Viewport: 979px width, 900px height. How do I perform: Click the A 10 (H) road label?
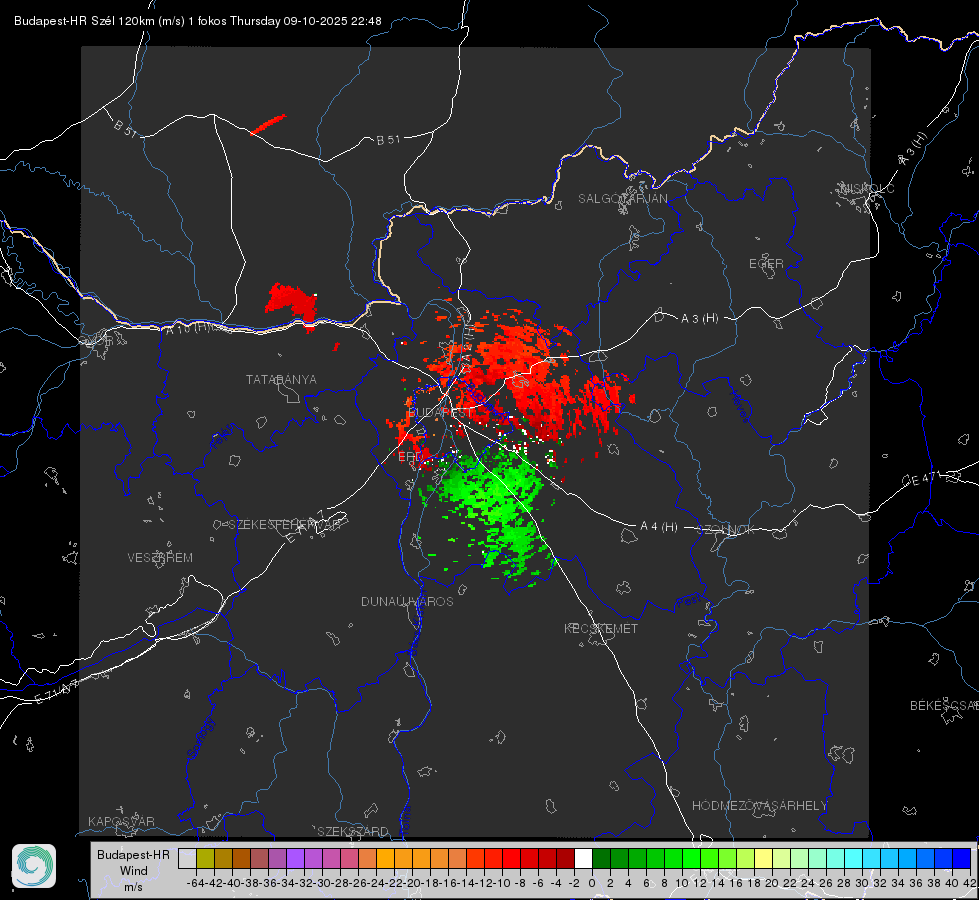pyautogui.click(x=187, y=329)
